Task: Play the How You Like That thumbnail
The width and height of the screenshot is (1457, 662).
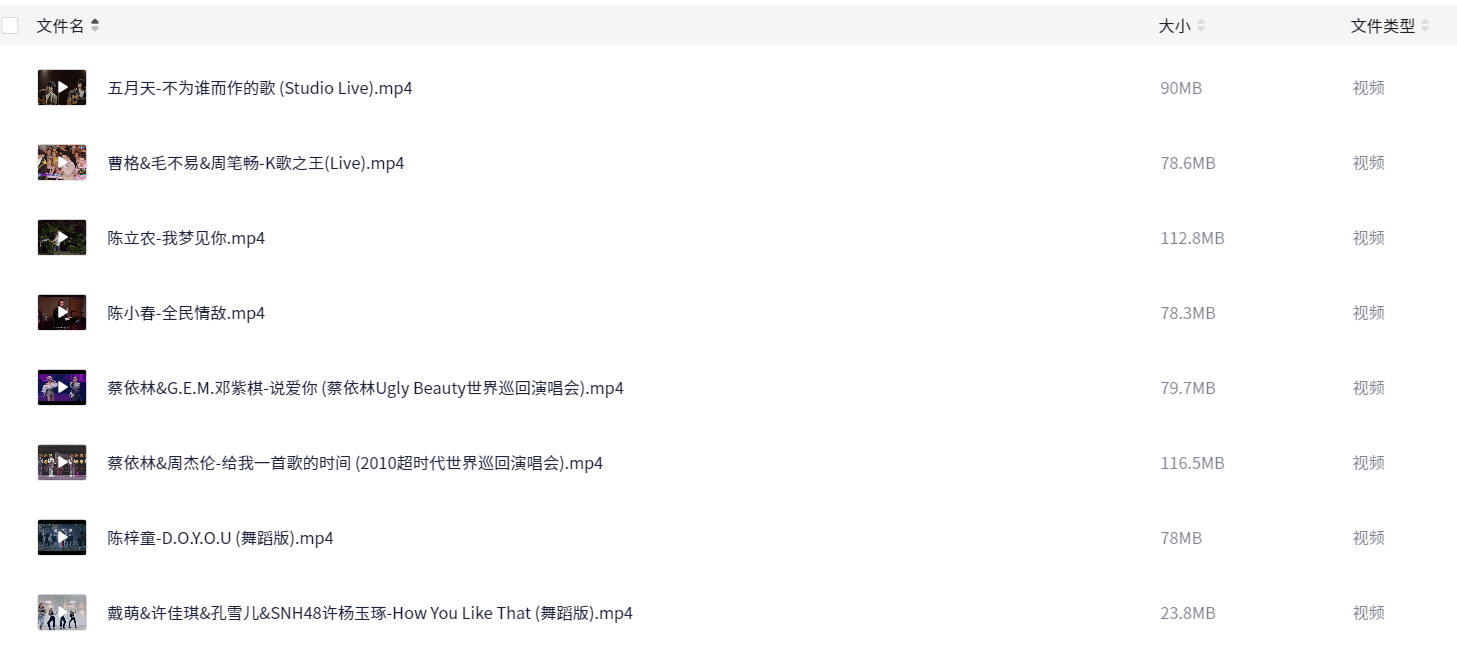Action: (62, 613)
